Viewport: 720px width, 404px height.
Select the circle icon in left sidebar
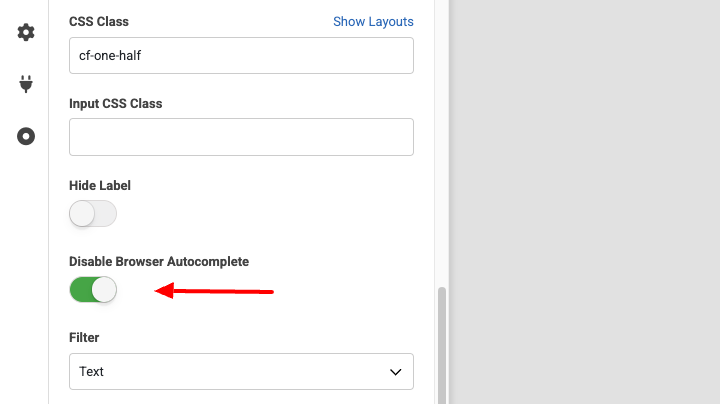coord(26,136)
